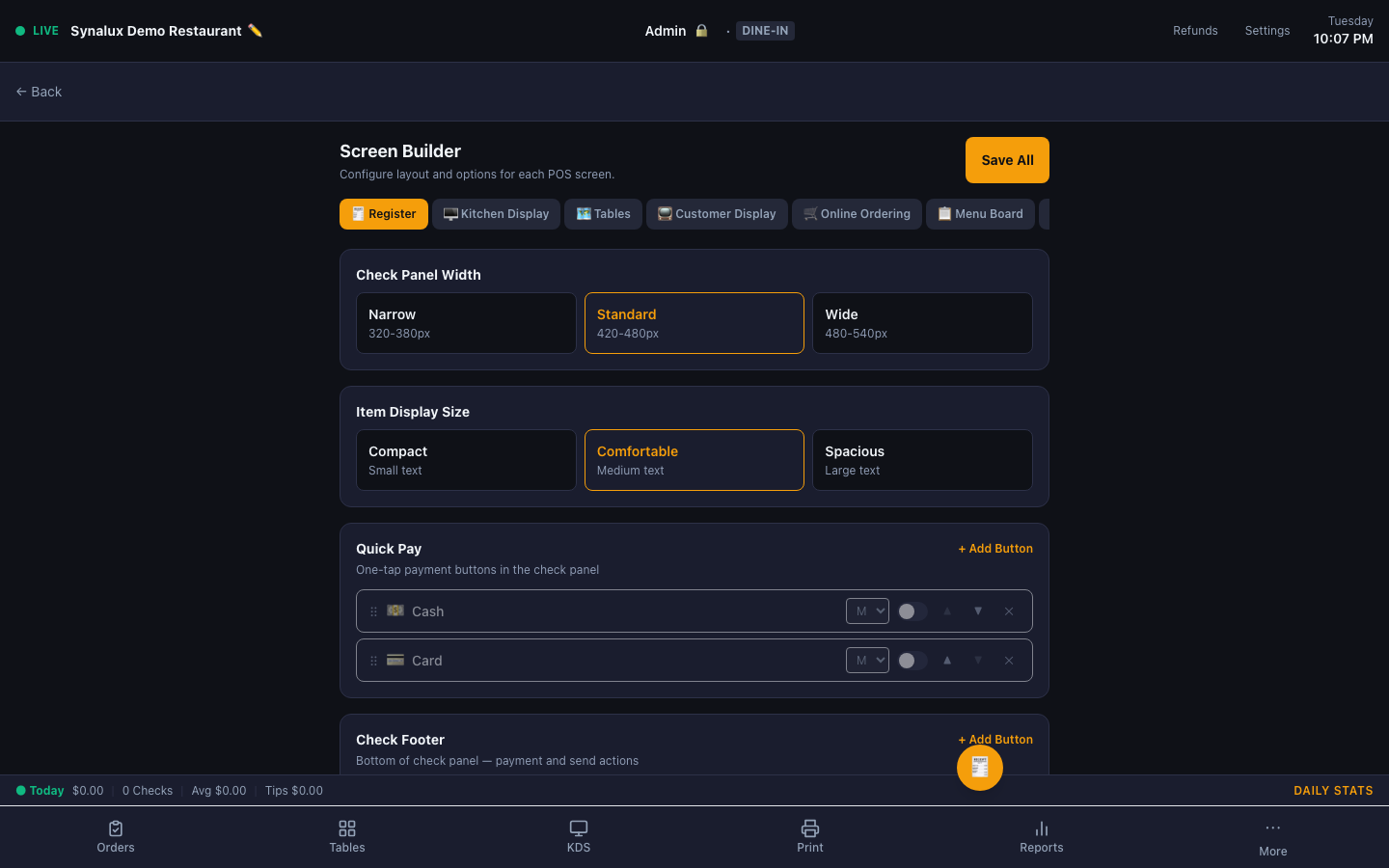Move Cash button down
The width and height of the screenshot is (1389, 868).
[978, 610]
